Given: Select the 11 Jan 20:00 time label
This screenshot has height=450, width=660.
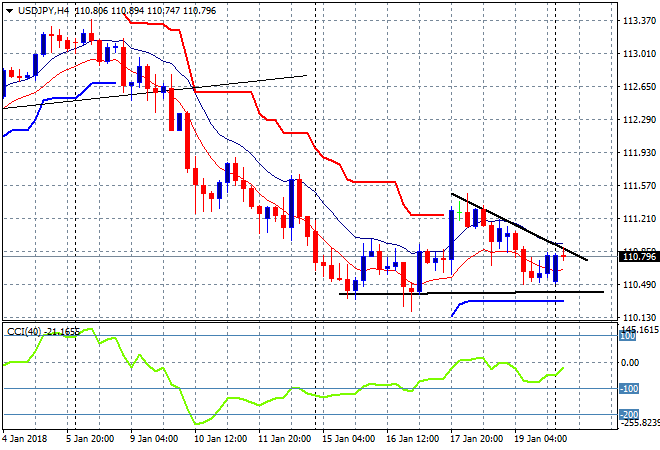Looking at the screenshot, I should click(284, 438).
